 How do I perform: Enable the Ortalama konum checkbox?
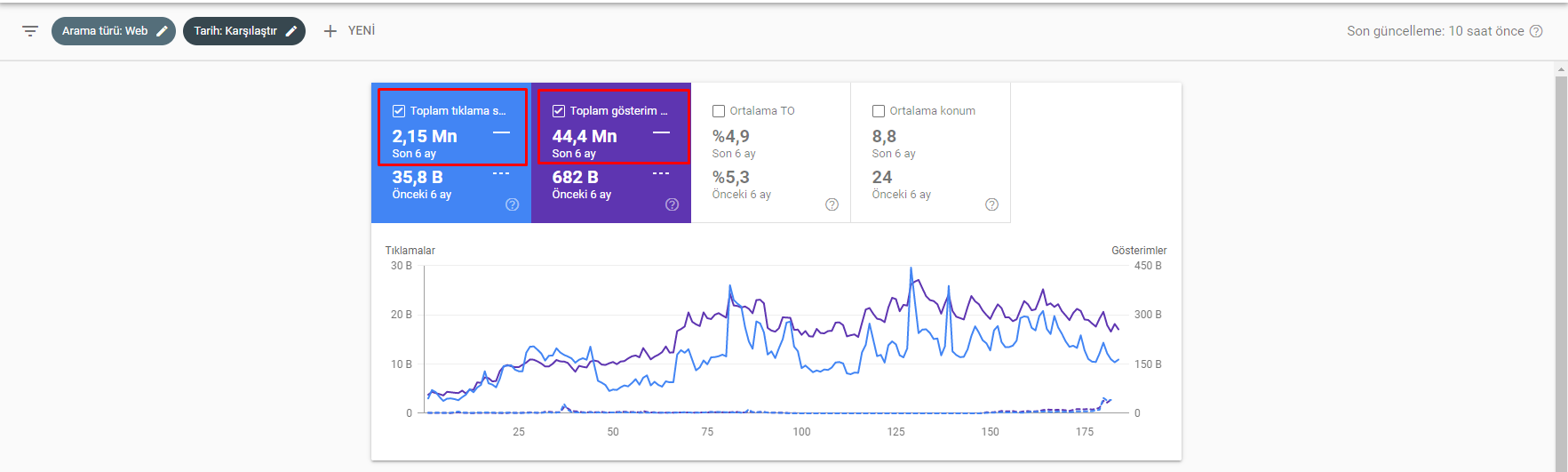[879, 111]
